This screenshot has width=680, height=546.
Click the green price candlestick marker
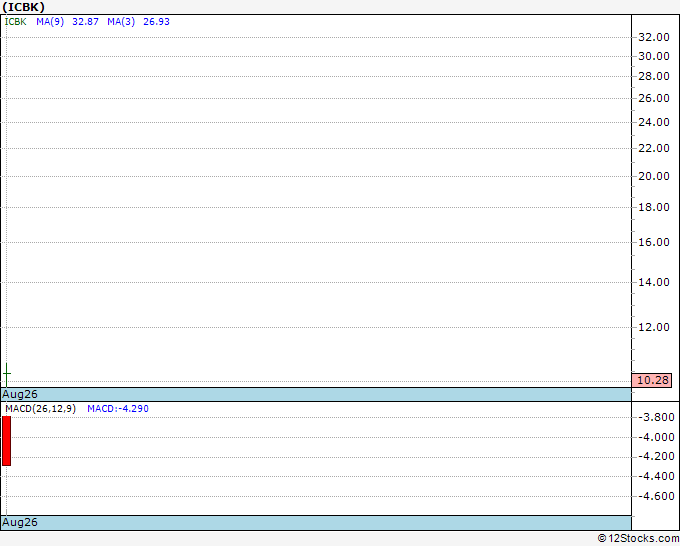7,374
